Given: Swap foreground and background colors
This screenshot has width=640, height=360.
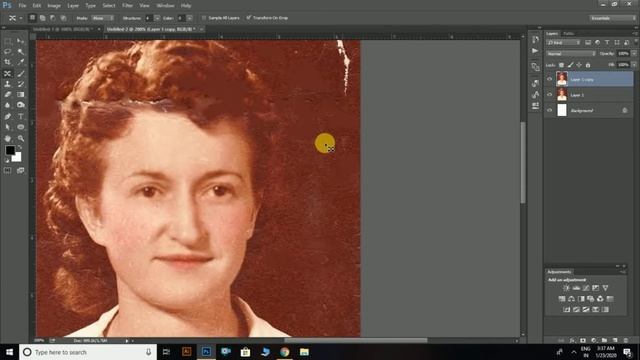Looking at the screenshot, I should point(20,147).
